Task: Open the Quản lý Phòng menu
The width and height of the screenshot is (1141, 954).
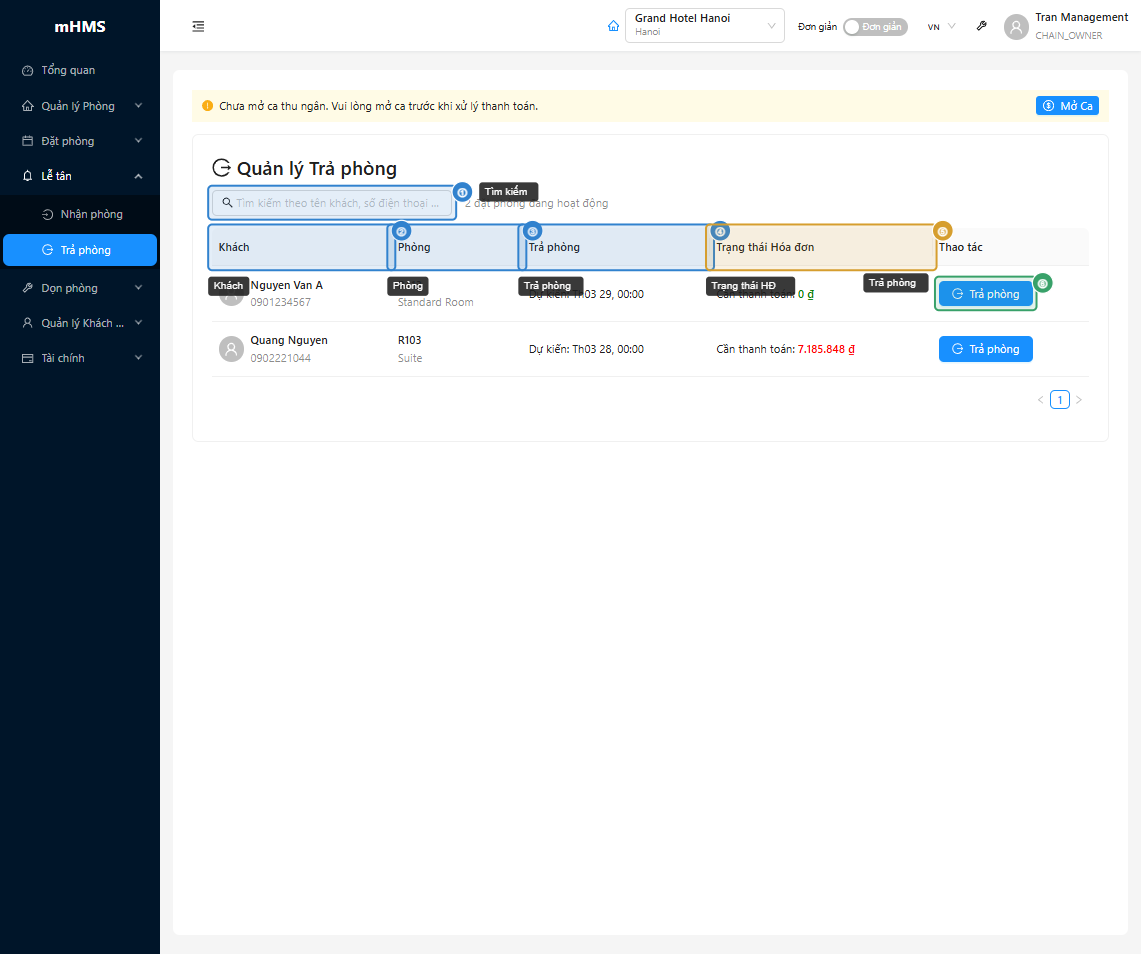Action: (80, 106)
